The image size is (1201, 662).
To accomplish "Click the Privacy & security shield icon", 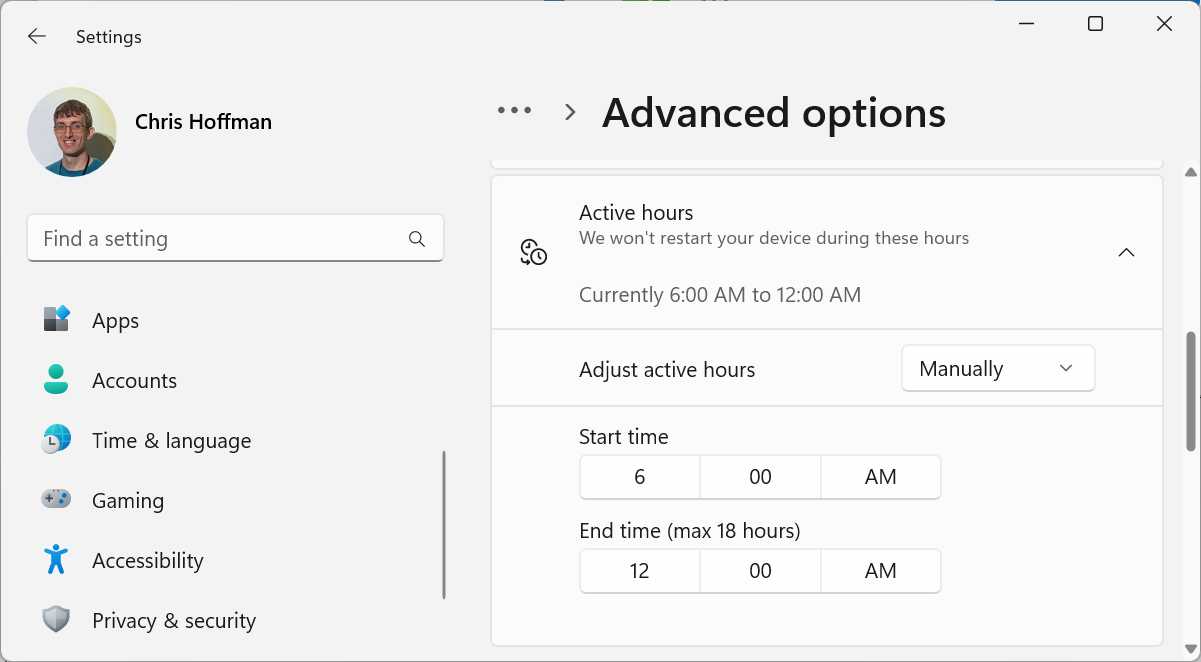I will [x=56, y=620].
